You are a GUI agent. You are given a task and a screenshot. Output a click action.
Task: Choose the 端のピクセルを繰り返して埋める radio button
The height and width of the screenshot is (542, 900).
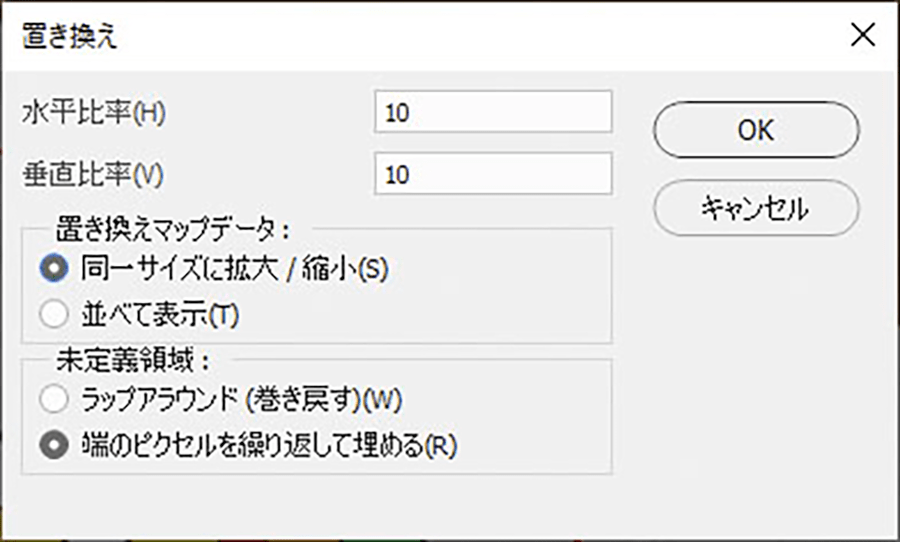tap(53, 445)
